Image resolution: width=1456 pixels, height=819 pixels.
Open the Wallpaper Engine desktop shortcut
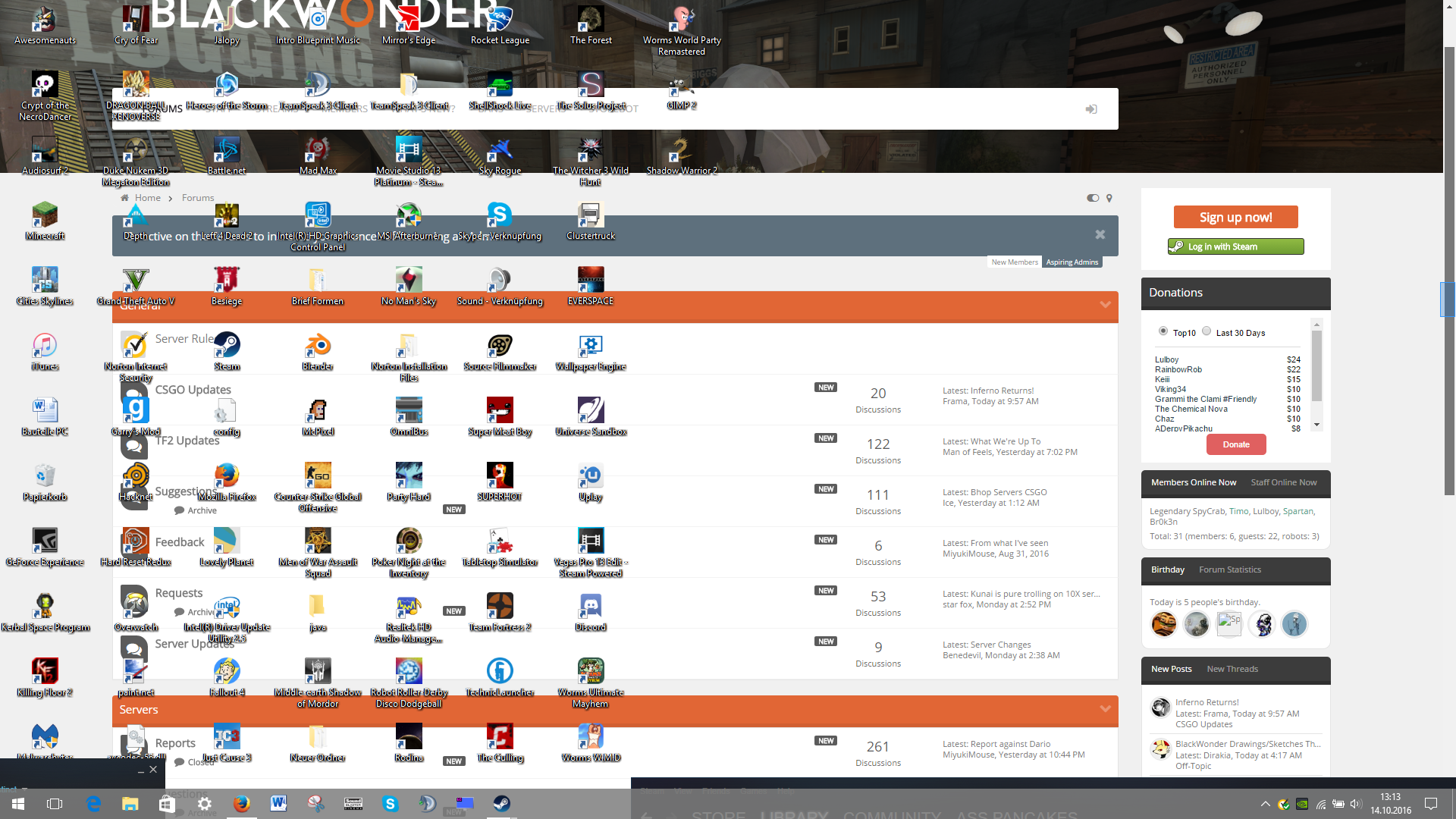(x=591, y=351)
